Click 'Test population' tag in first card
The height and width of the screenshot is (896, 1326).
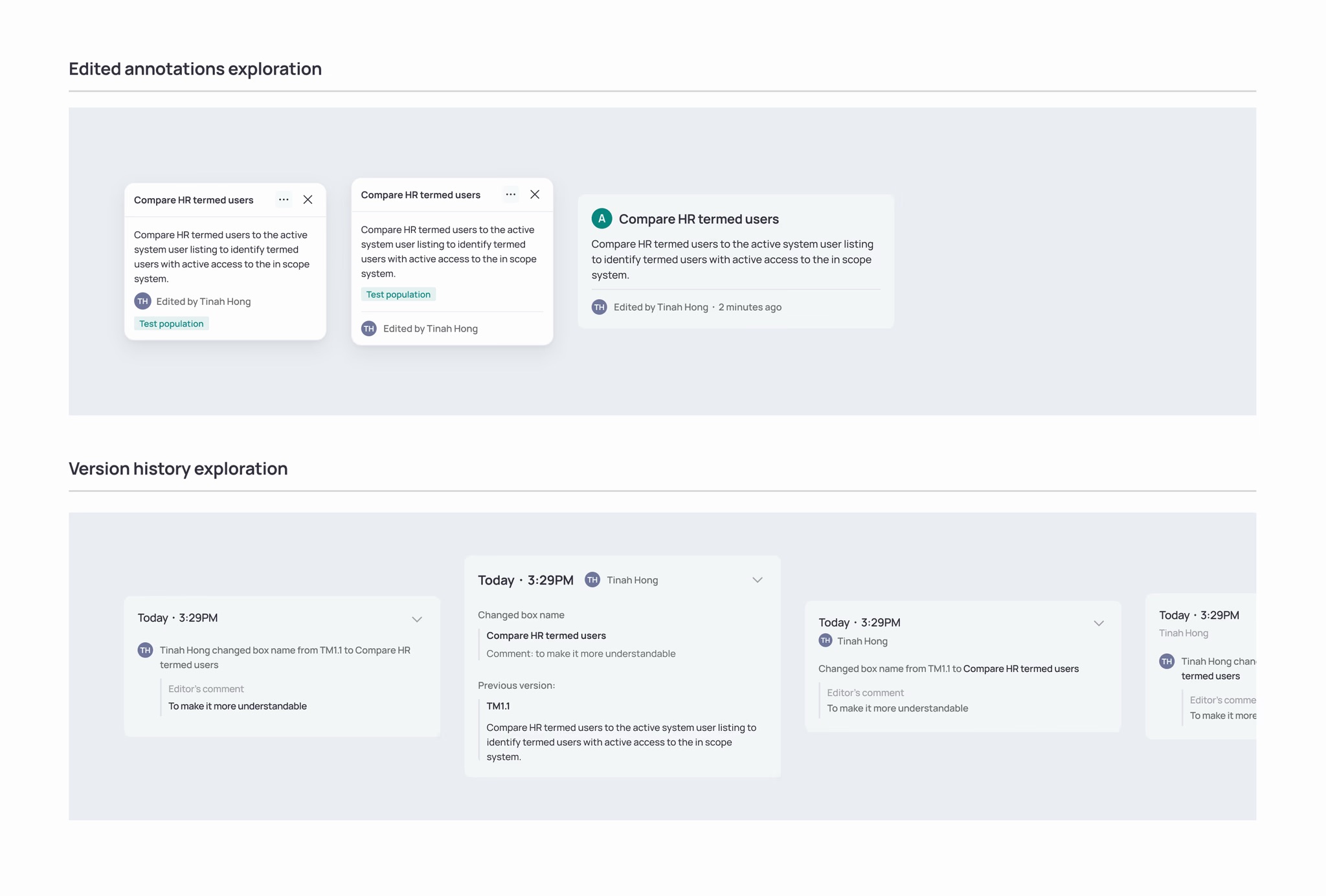171,323
